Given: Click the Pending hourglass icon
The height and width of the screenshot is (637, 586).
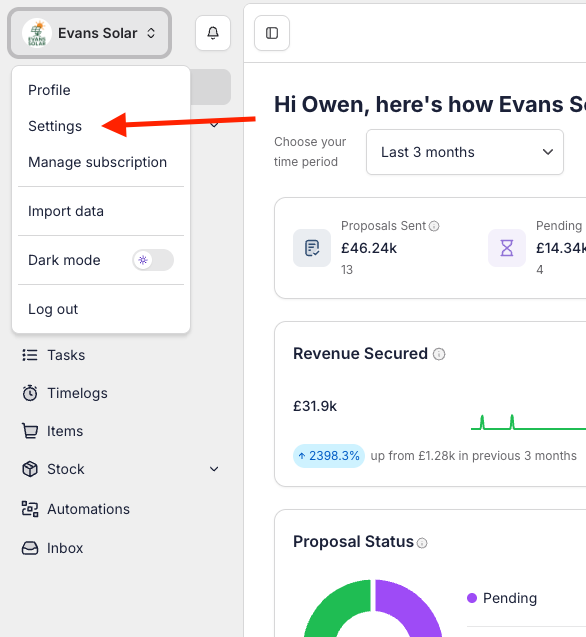Looking at the screenshot, I should click(507, 248).
